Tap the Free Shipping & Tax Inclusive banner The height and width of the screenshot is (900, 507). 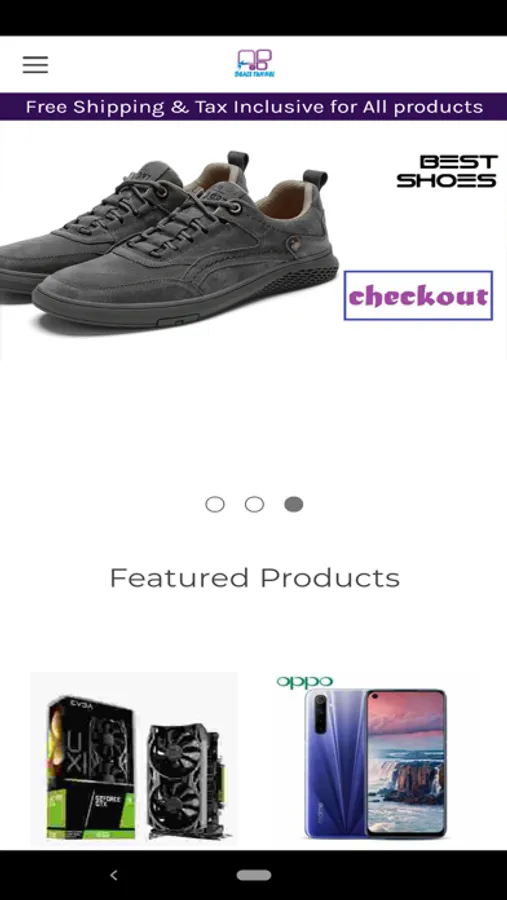[254, 107]
